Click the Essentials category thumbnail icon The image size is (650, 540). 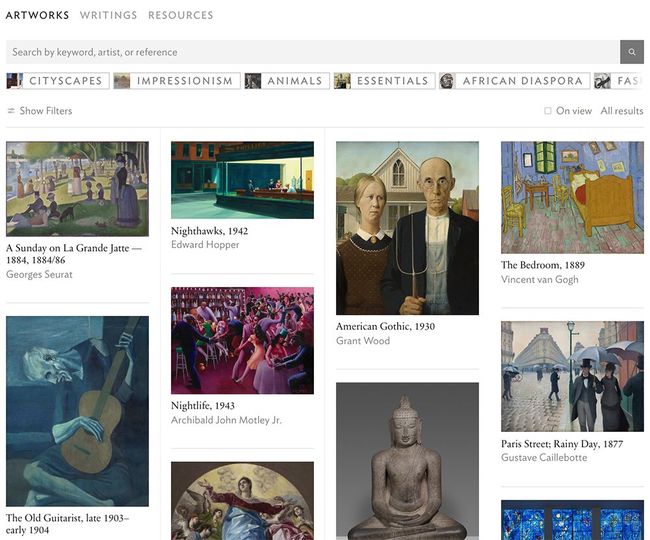tap(342, 81)
